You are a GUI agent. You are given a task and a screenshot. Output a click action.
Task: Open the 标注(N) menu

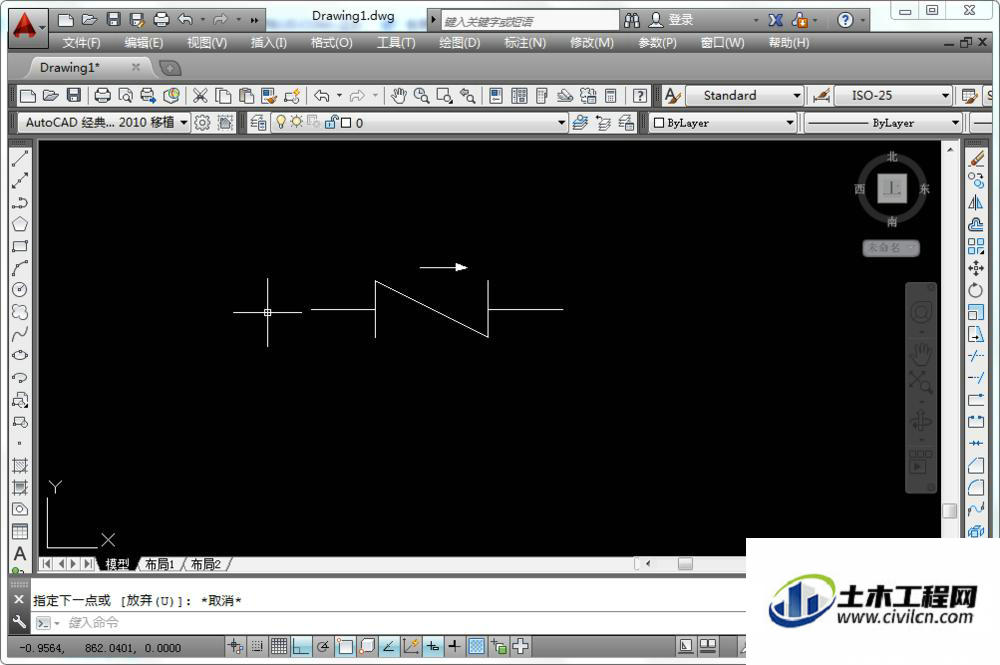[524, 43]
